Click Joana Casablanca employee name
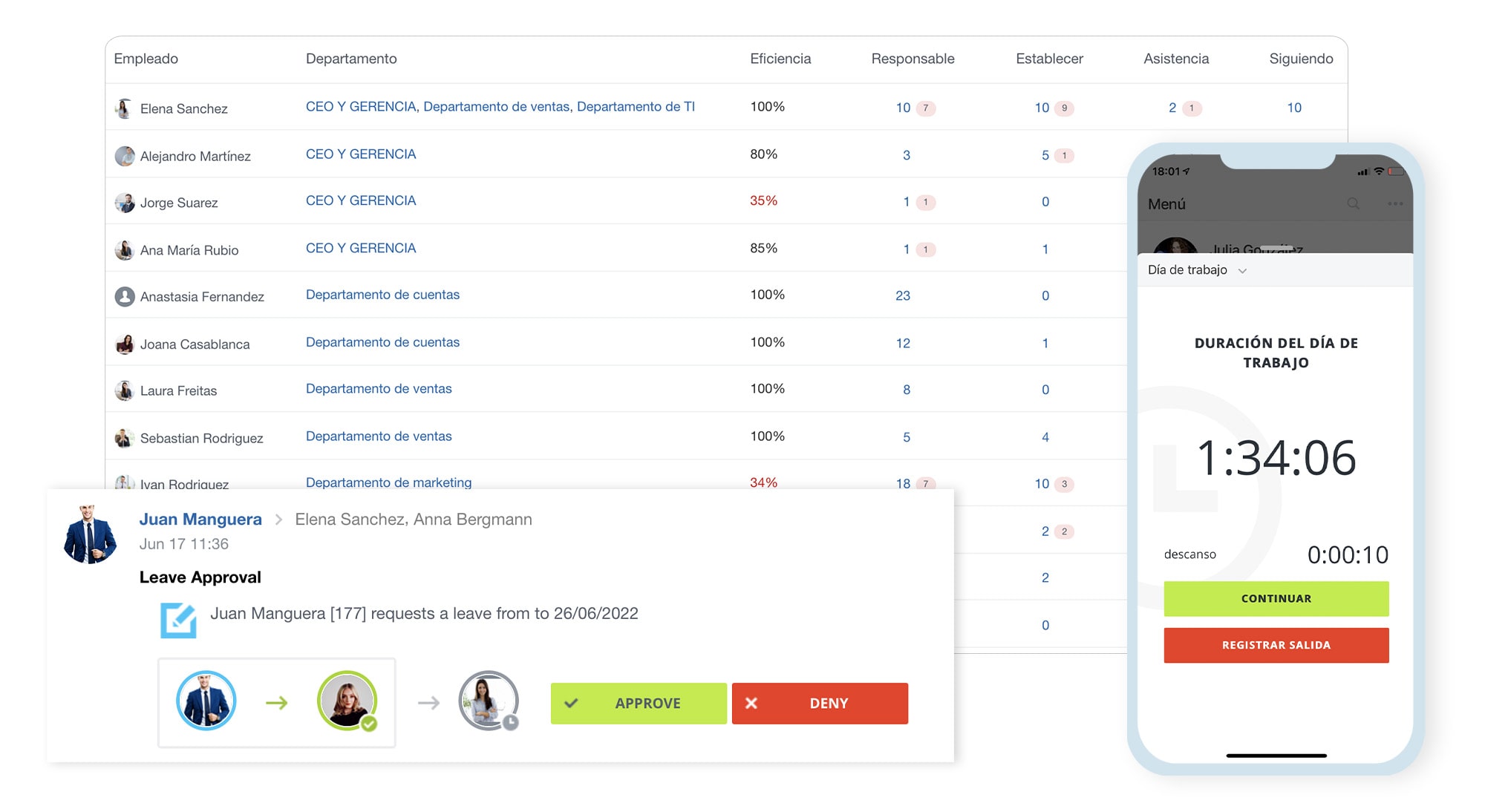 click(x=195, y=344)
